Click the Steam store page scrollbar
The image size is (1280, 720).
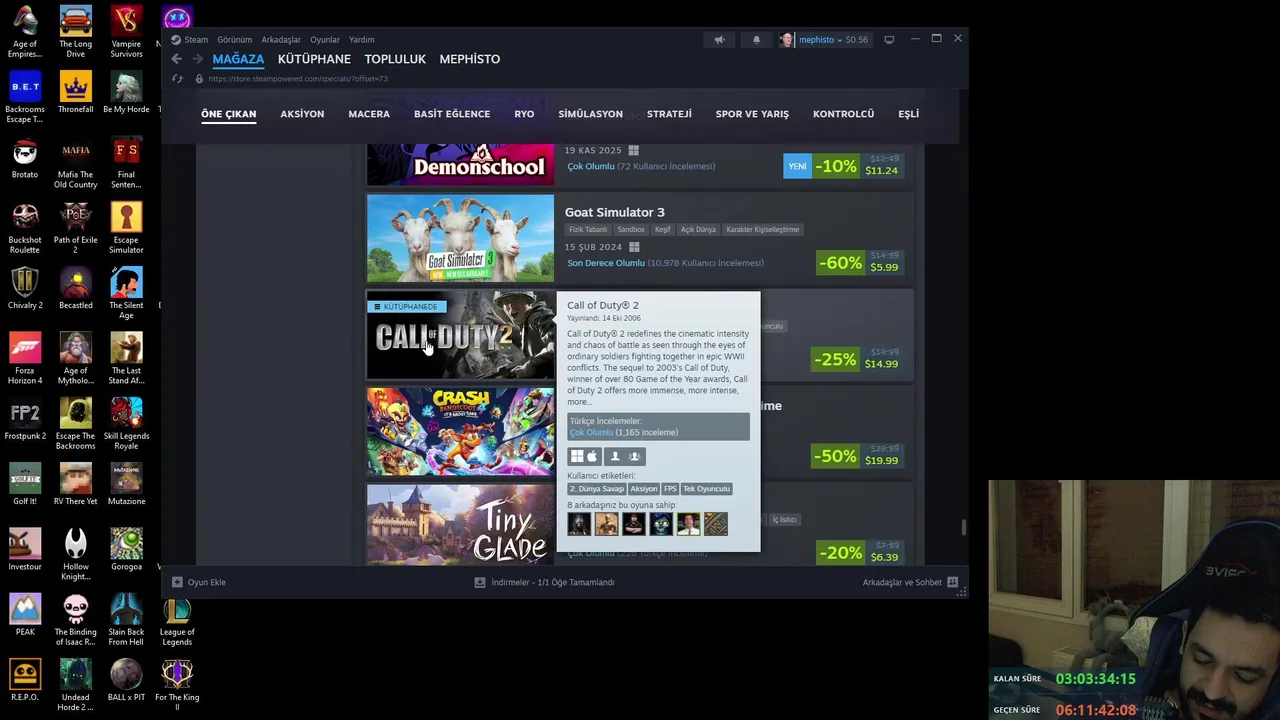[x=963, y=526]
